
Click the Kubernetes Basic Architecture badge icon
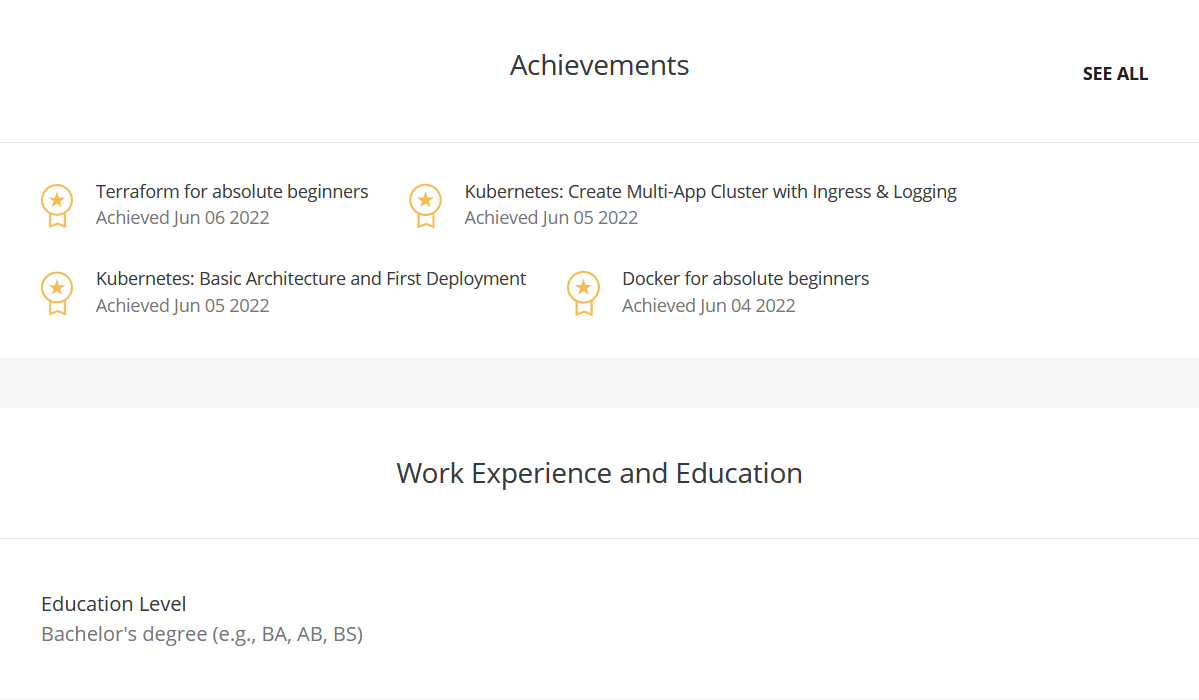[57, 292]
